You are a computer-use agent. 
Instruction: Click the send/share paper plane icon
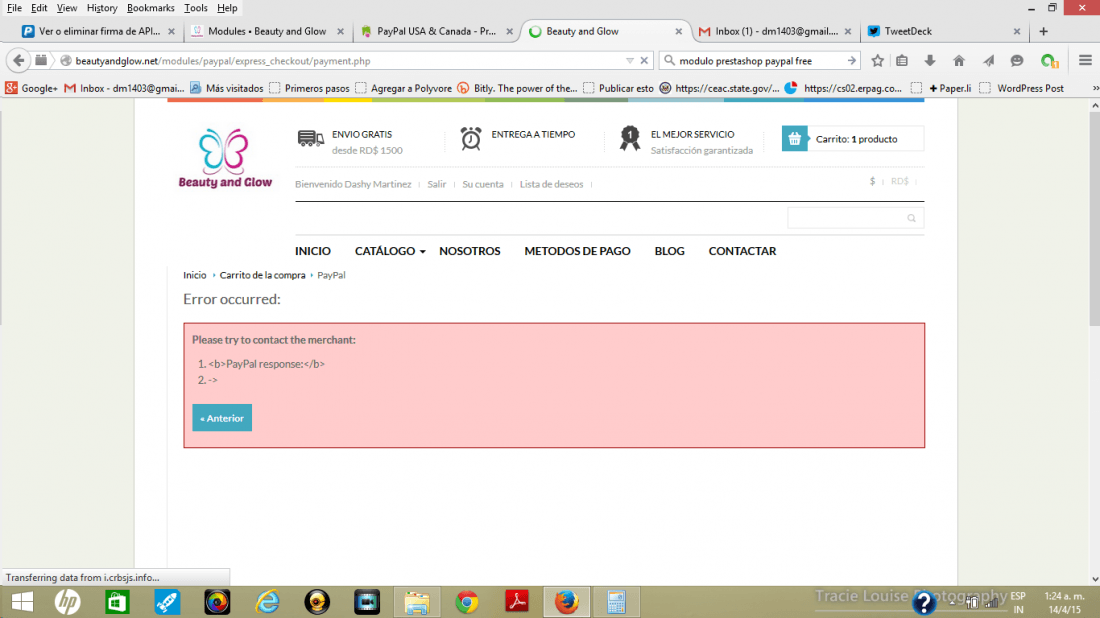988,61
